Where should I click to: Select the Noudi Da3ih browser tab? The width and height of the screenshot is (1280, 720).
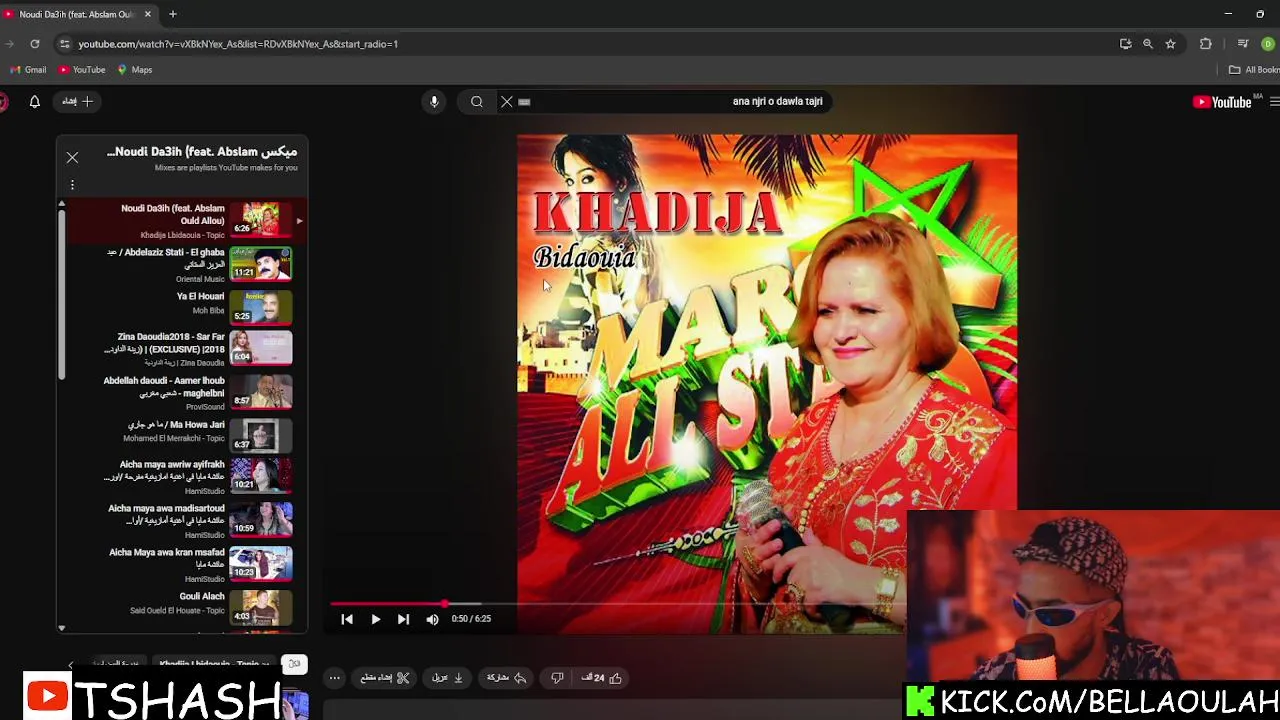(76, 14)
